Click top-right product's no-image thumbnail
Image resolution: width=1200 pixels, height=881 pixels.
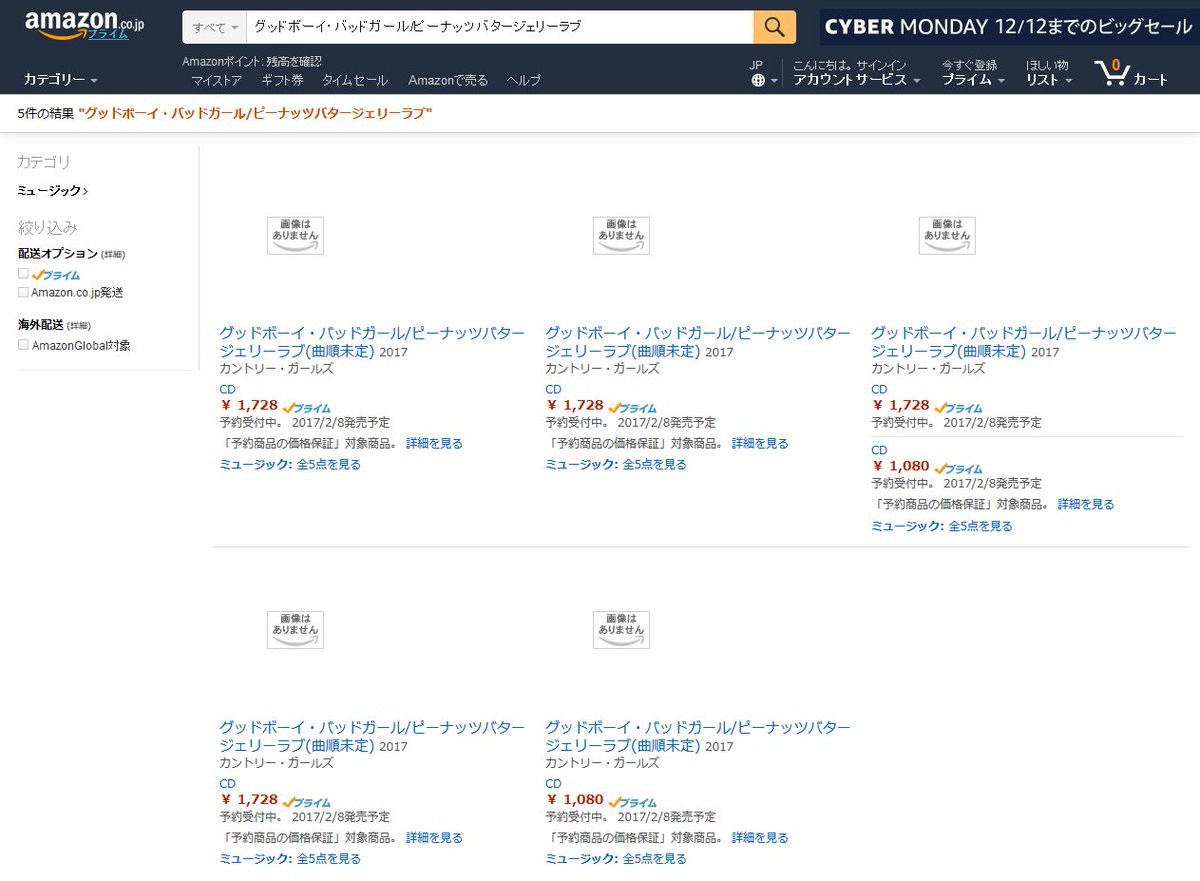point(947,235)
